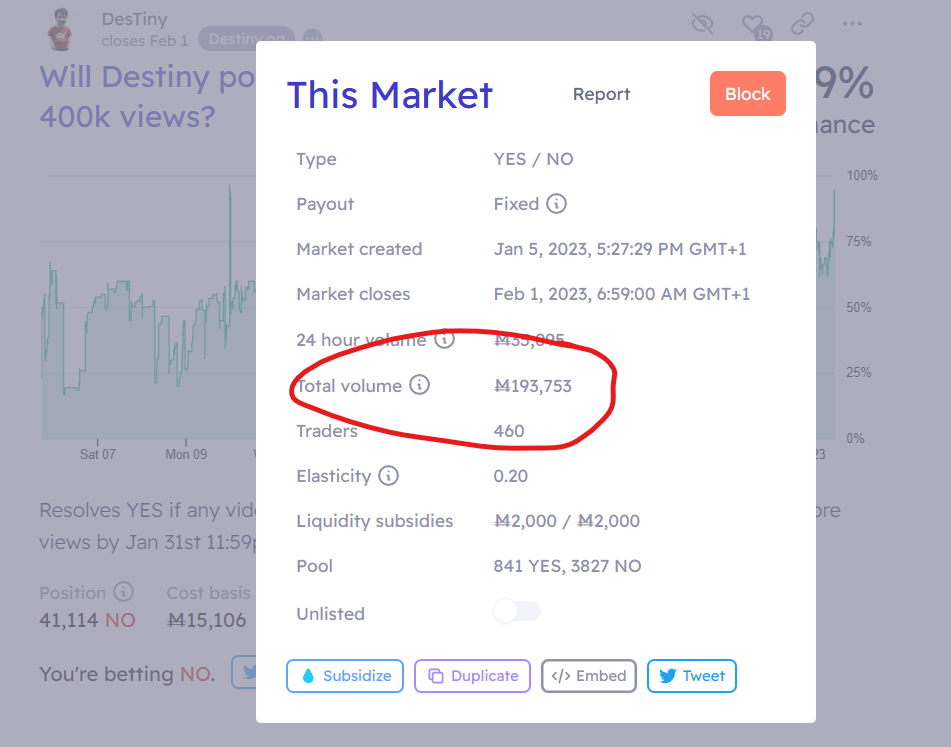Click the Liquidity subsidies value
Screen dimensions: 951x747
(x=566, y=521)
